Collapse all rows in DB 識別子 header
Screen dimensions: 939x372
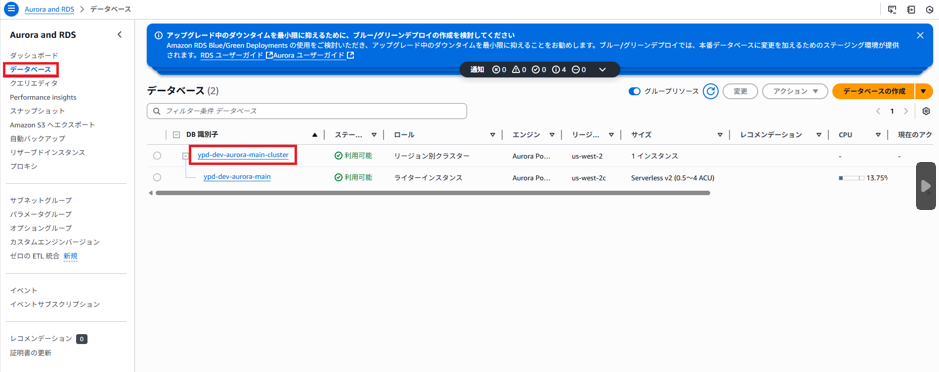pyautogui.click(x=177, y=135)
